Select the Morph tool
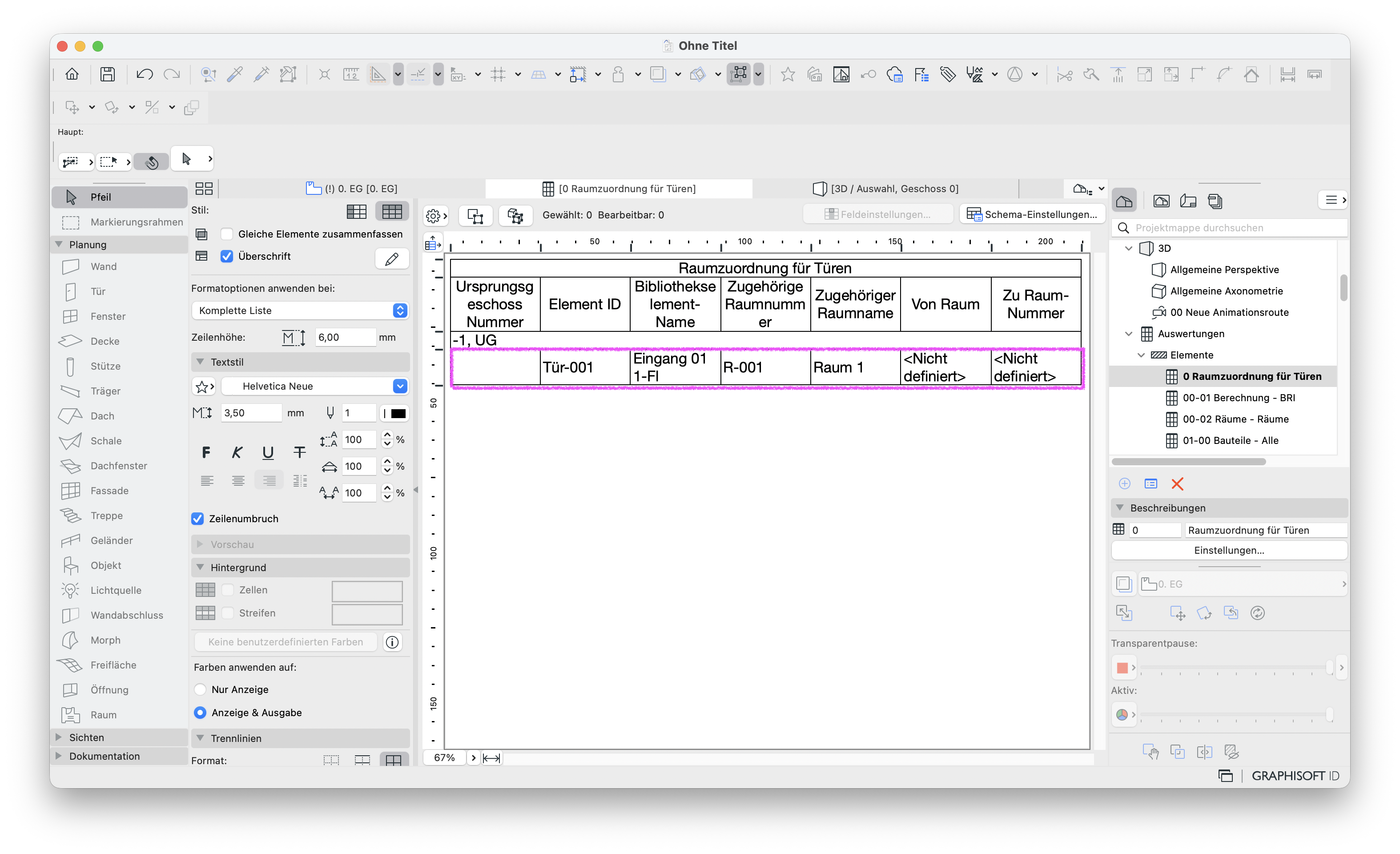 pos(105,640)
